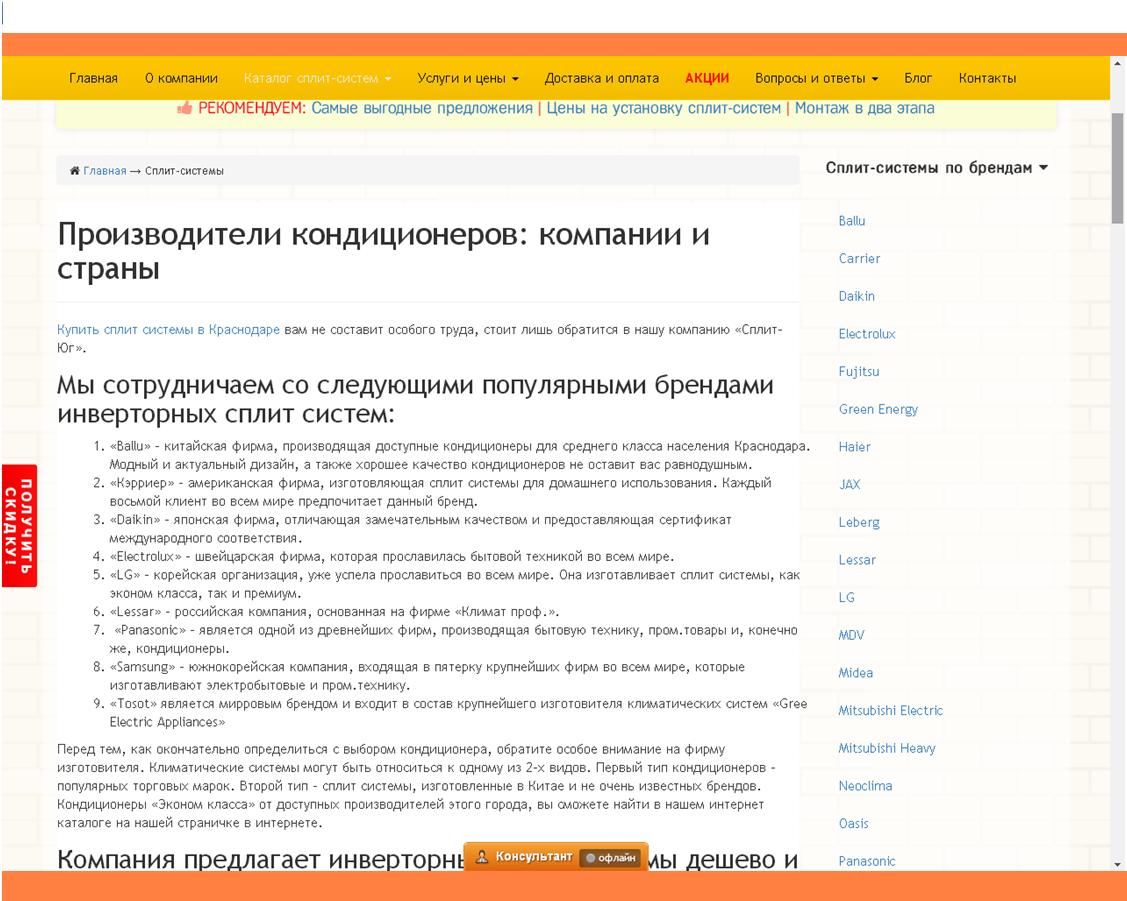The height and width of the screenshot is (901, 1127).
Task: Collapse Сплит-системы по брендам list
Action: [x=937, y=167]
